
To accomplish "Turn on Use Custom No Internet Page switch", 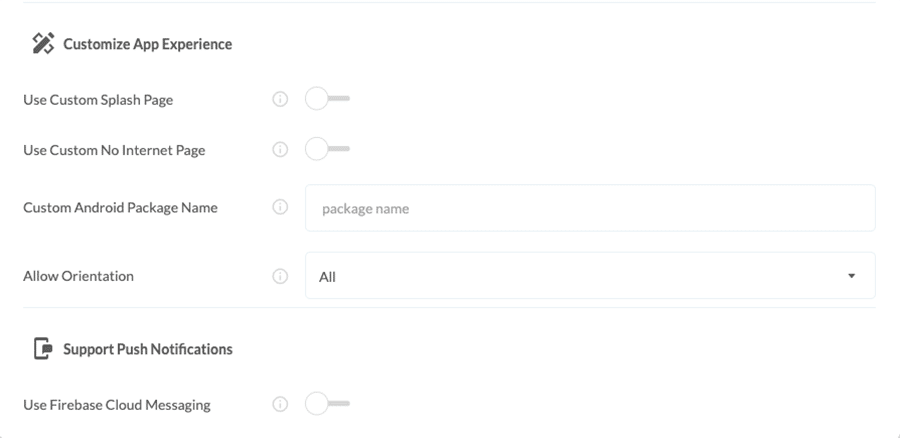I will click(327, 149).
